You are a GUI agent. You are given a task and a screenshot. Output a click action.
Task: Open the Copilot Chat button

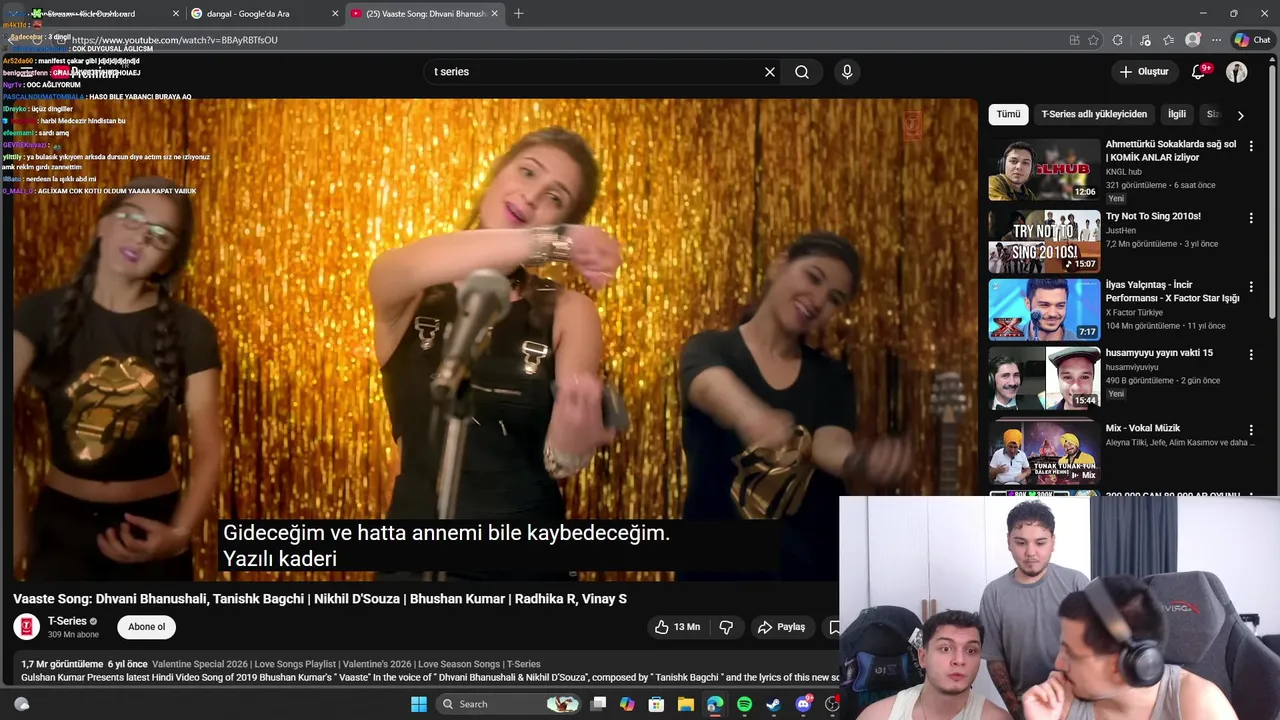click(x=1252, y=40)
